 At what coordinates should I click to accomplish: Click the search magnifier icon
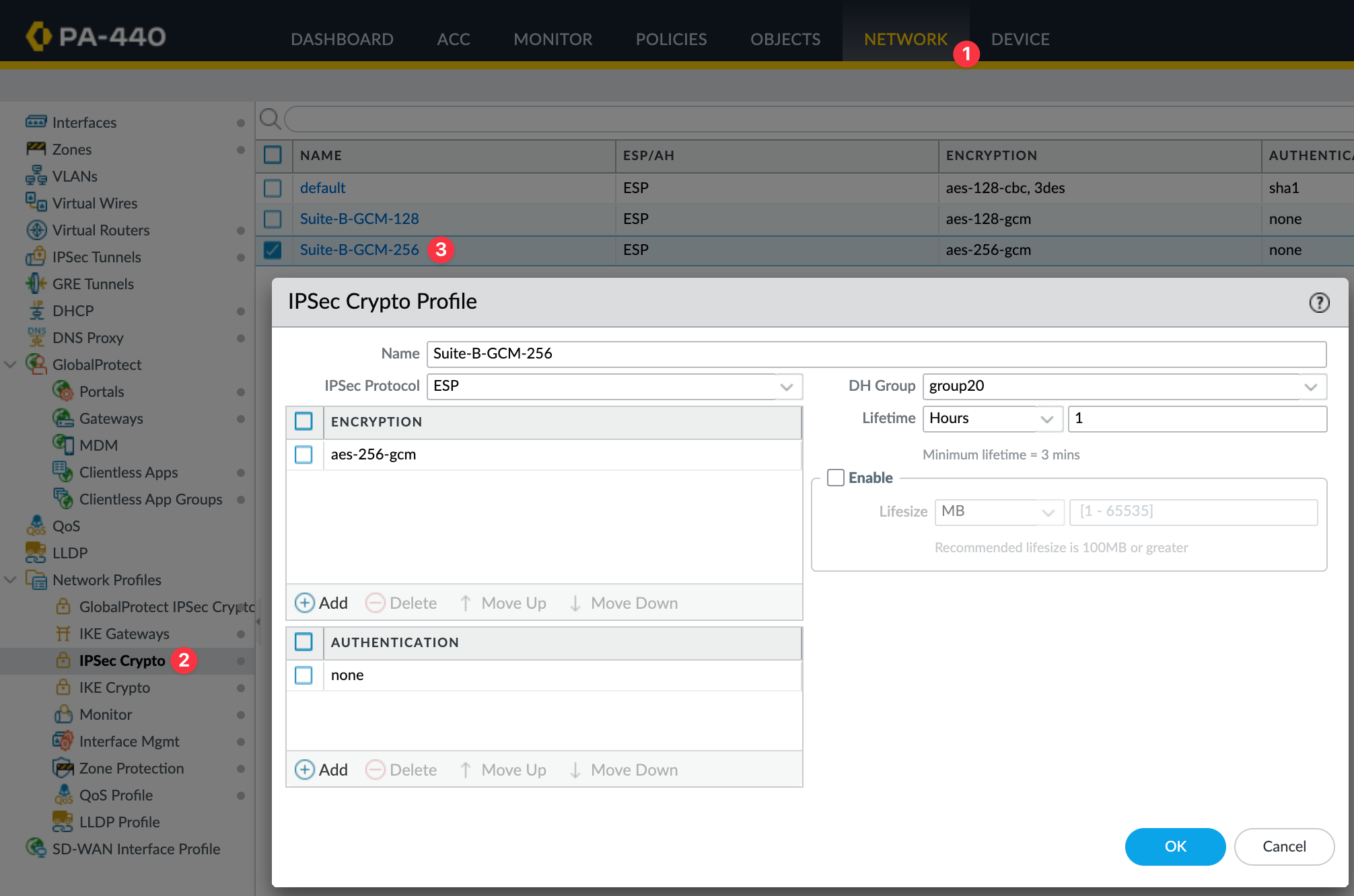(x=270, y=119)
